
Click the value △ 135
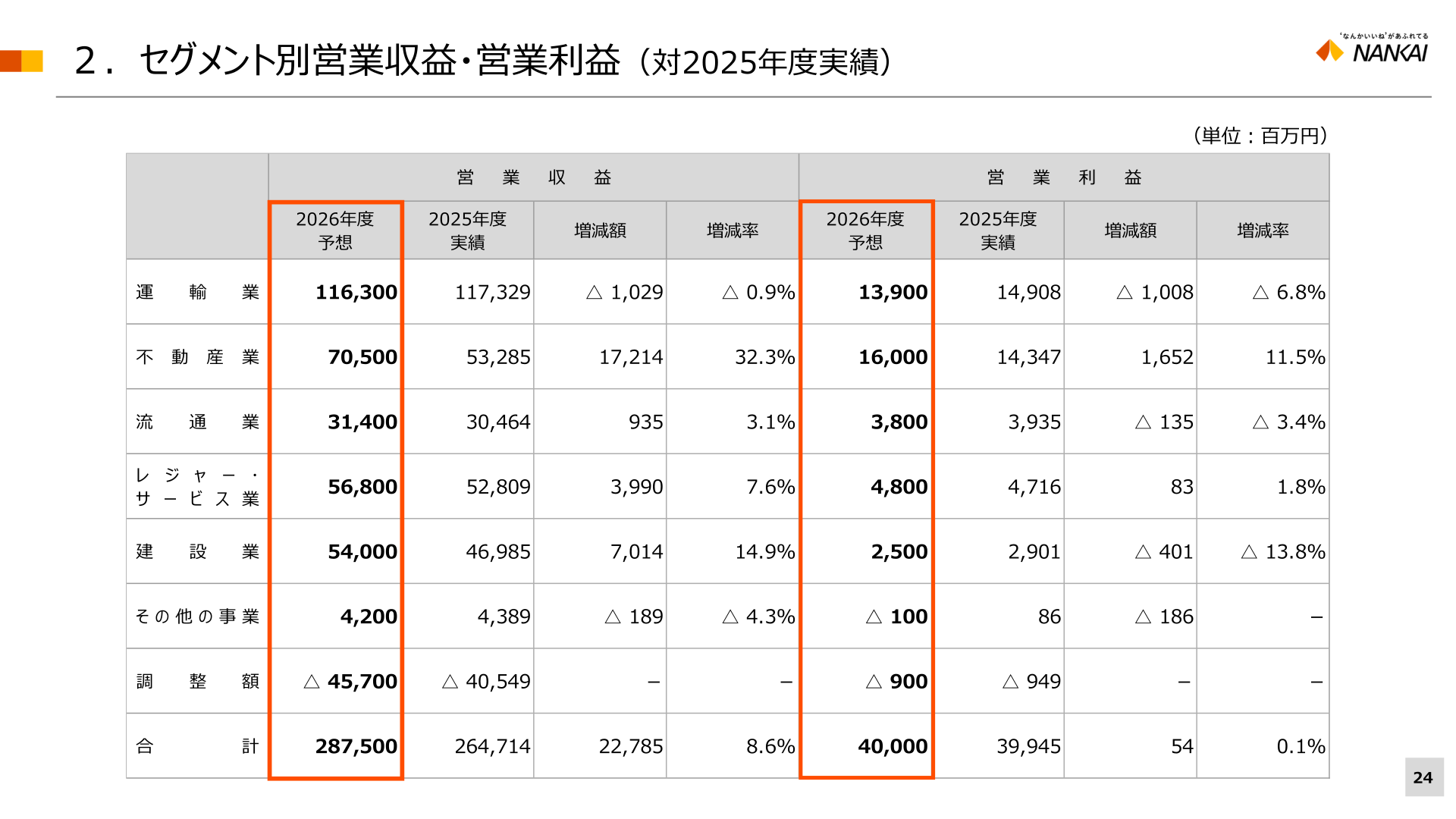[x=1164, y=422]
